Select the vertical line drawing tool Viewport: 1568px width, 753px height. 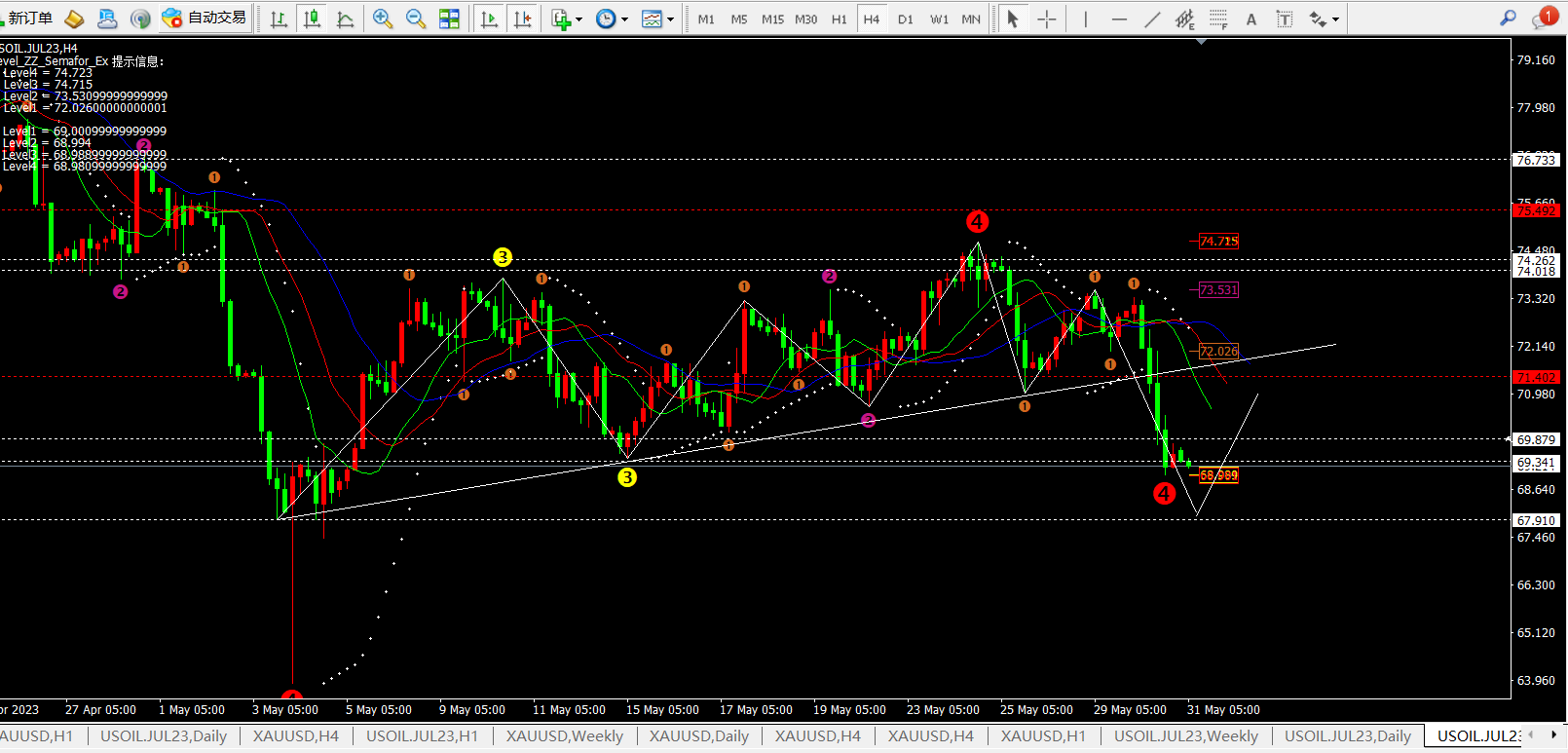[x=1086, y=19]
